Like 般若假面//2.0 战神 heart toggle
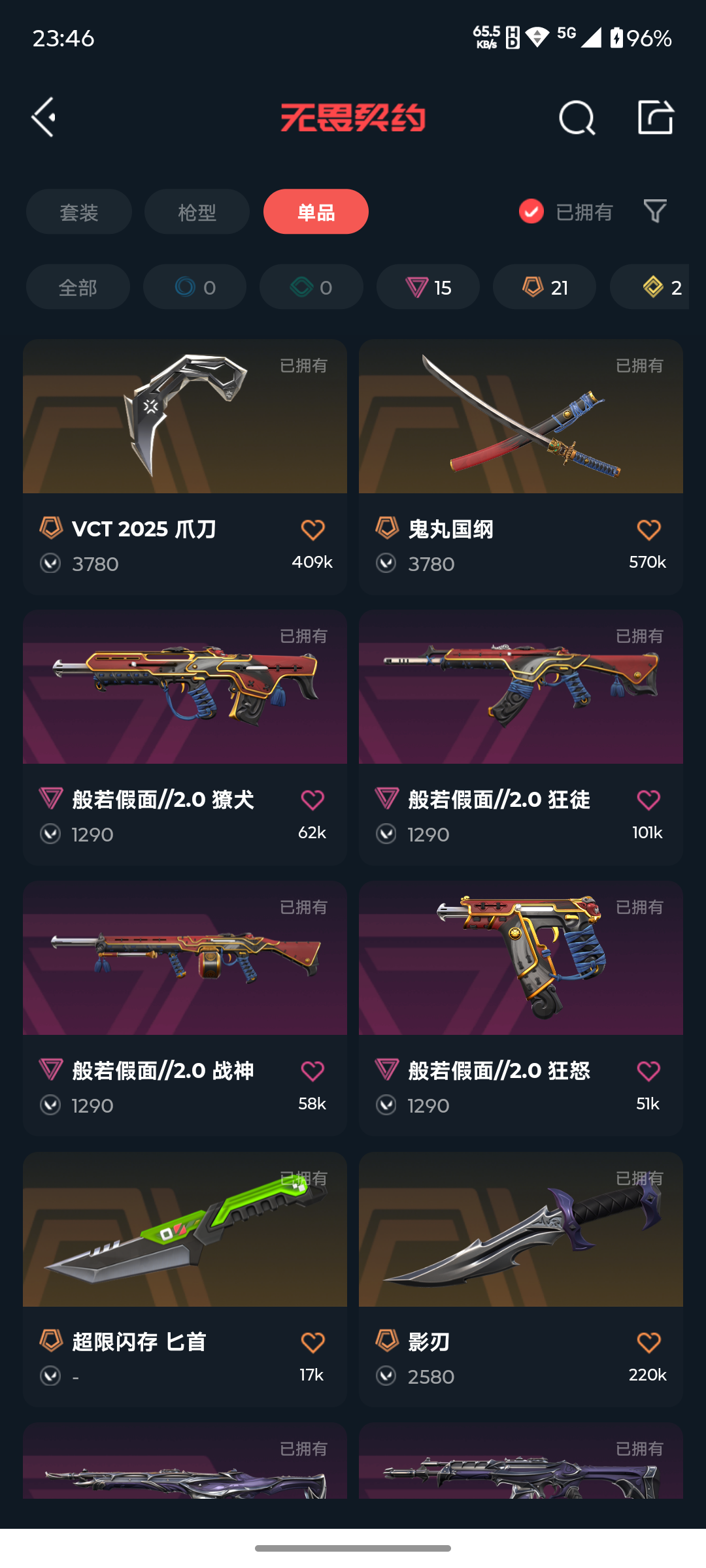The width and height of the screenshot is (706, 1568). tap(312, 1071)
